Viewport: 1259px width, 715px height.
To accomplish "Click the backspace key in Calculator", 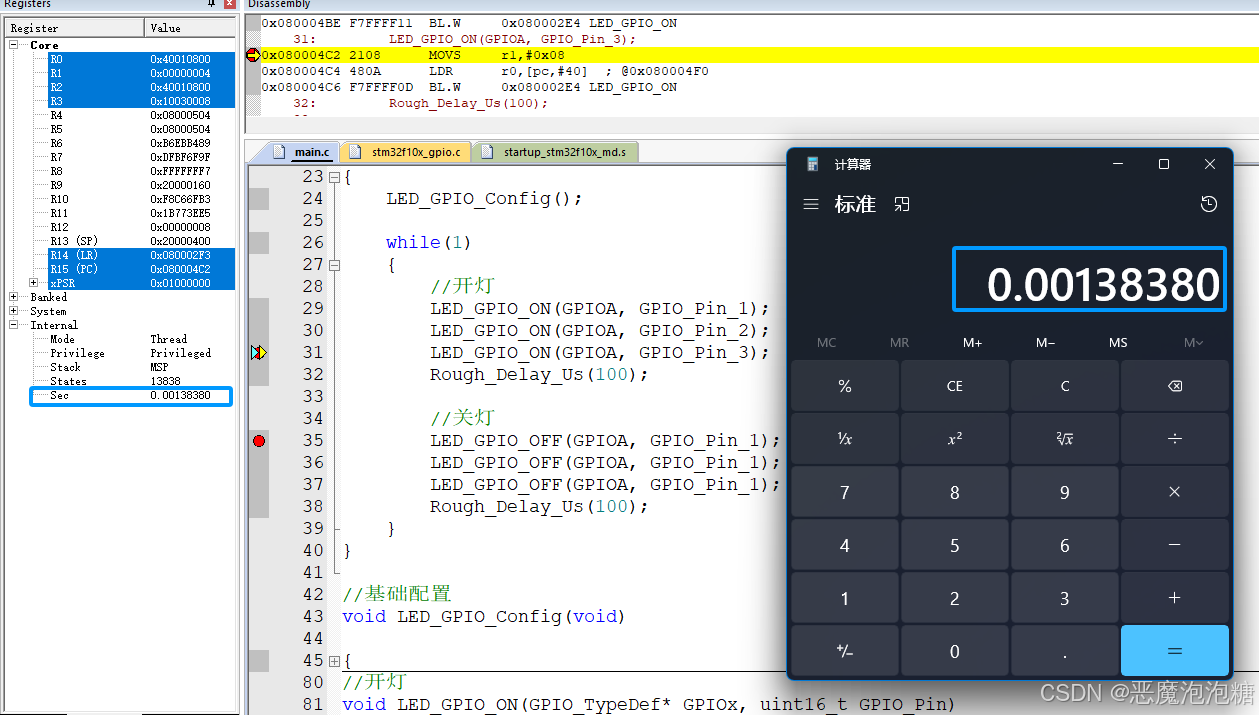I will coord(1174,386).
